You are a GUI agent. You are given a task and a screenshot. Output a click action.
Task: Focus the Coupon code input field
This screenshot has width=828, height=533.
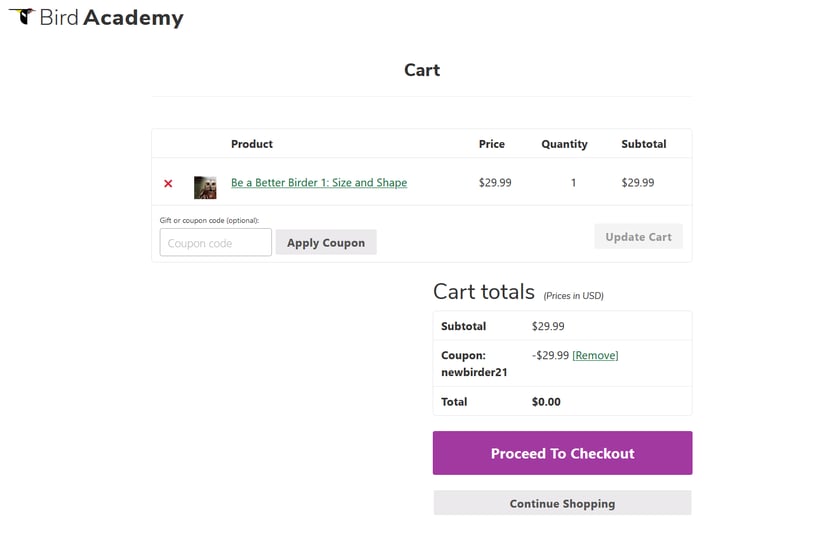click(x=215, y=243)
